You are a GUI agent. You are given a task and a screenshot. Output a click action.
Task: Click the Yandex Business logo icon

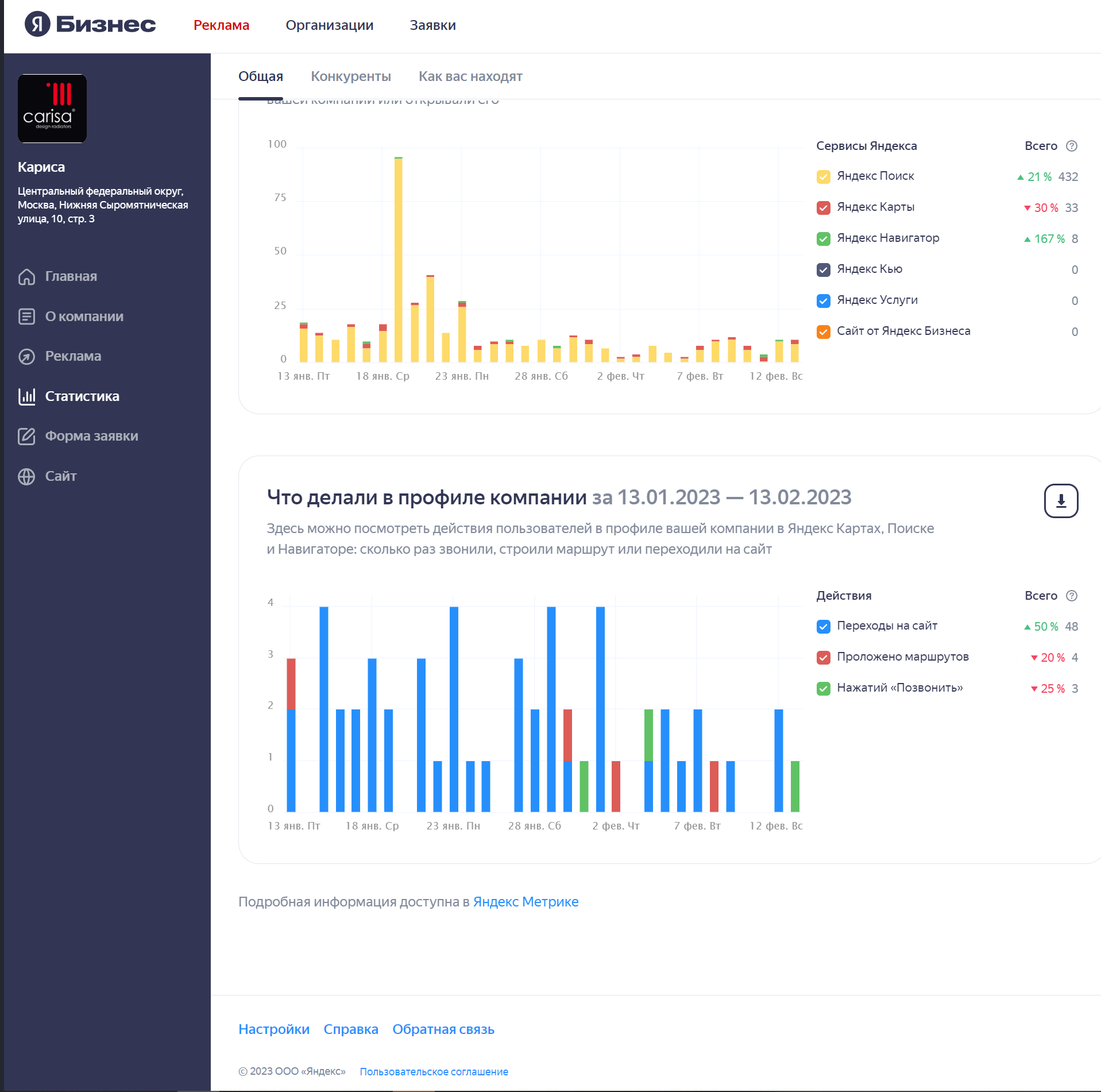click(37, 24)
